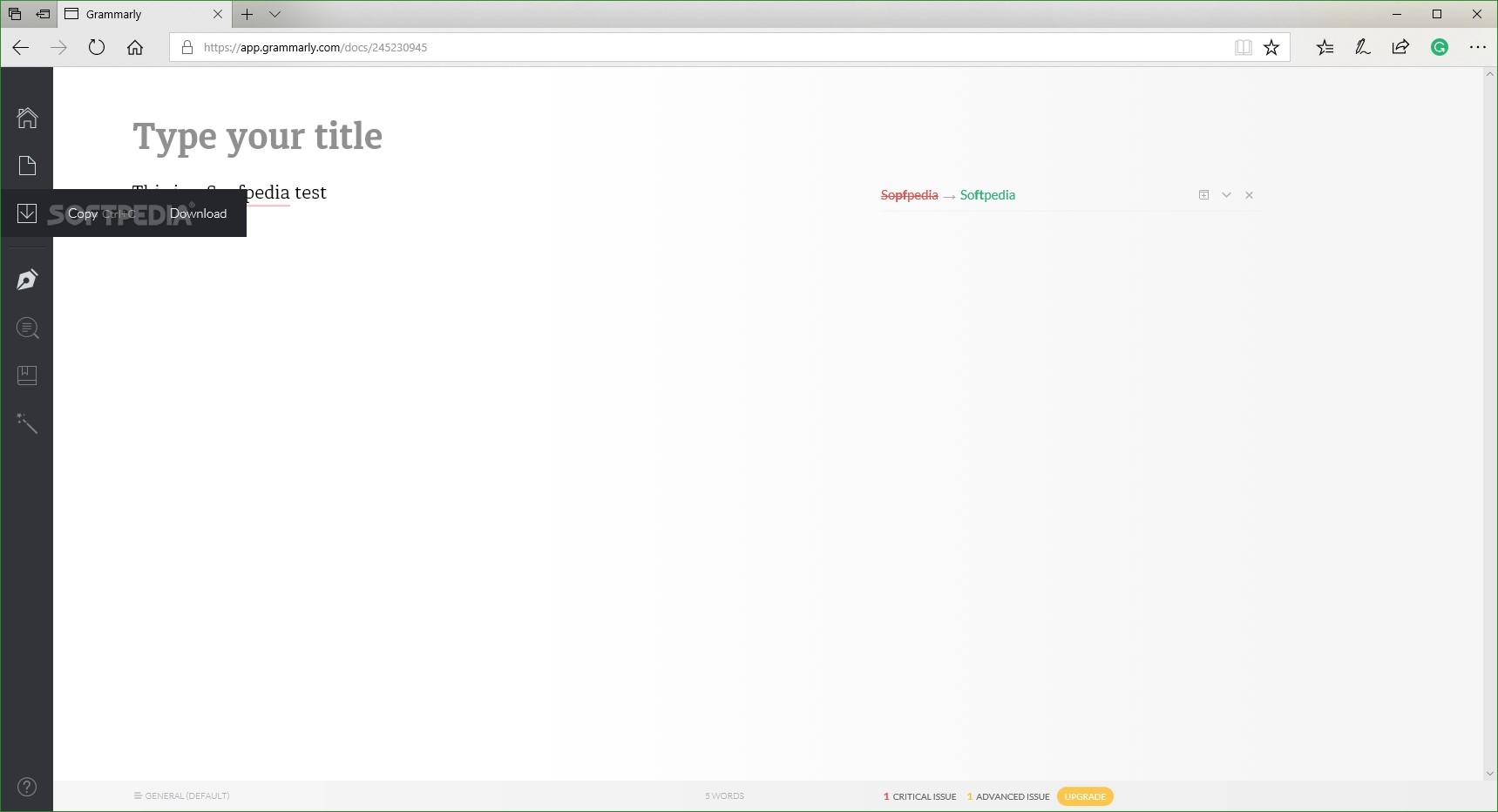Open a new tab with plus

(x=247, y=15)
